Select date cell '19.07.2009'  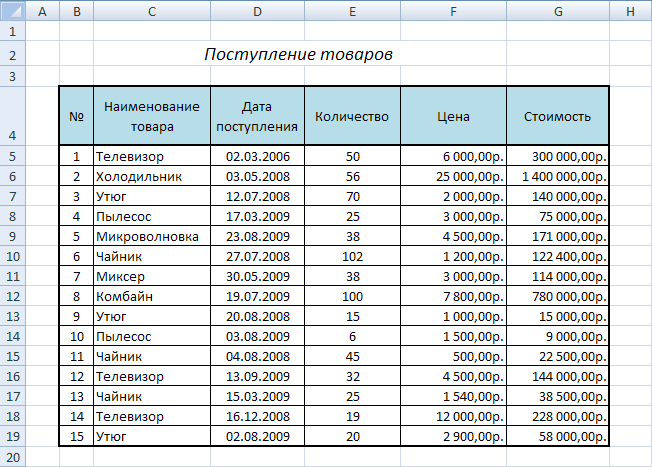click(257, 296)
